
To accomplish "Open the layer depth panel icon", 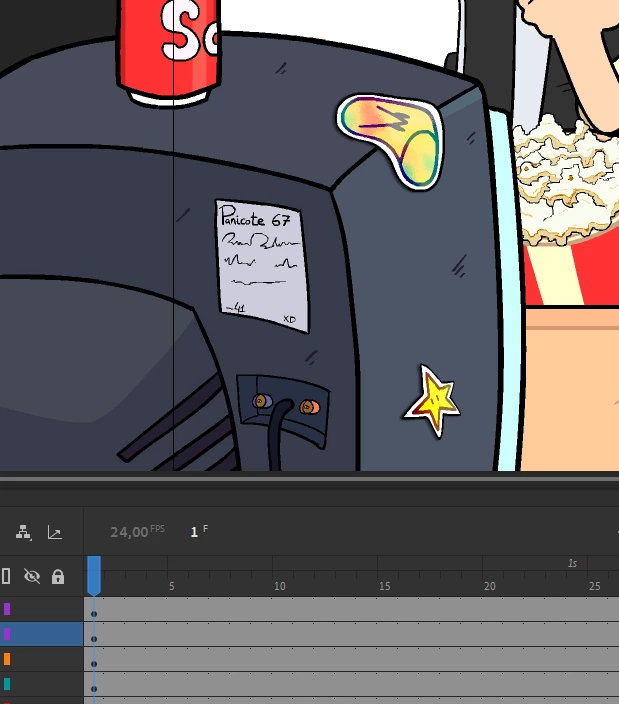I will point(23,532).
